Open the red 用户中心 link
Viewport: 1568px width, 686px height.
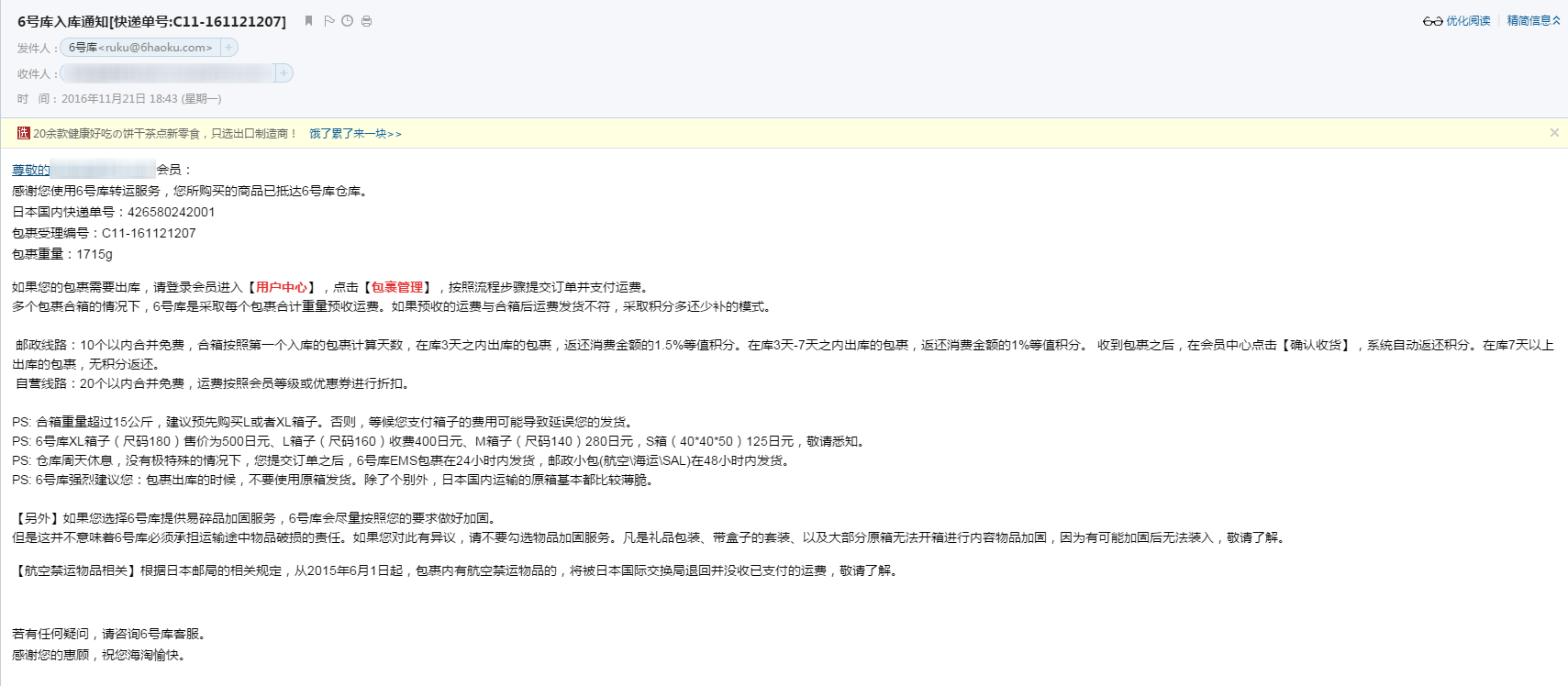282,287
